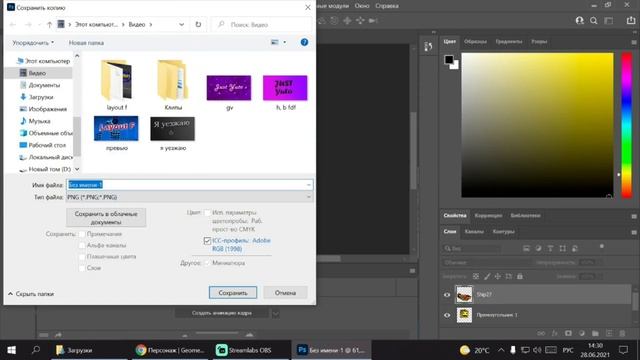Click the vertical hue spectrum slider

point(627,125)
